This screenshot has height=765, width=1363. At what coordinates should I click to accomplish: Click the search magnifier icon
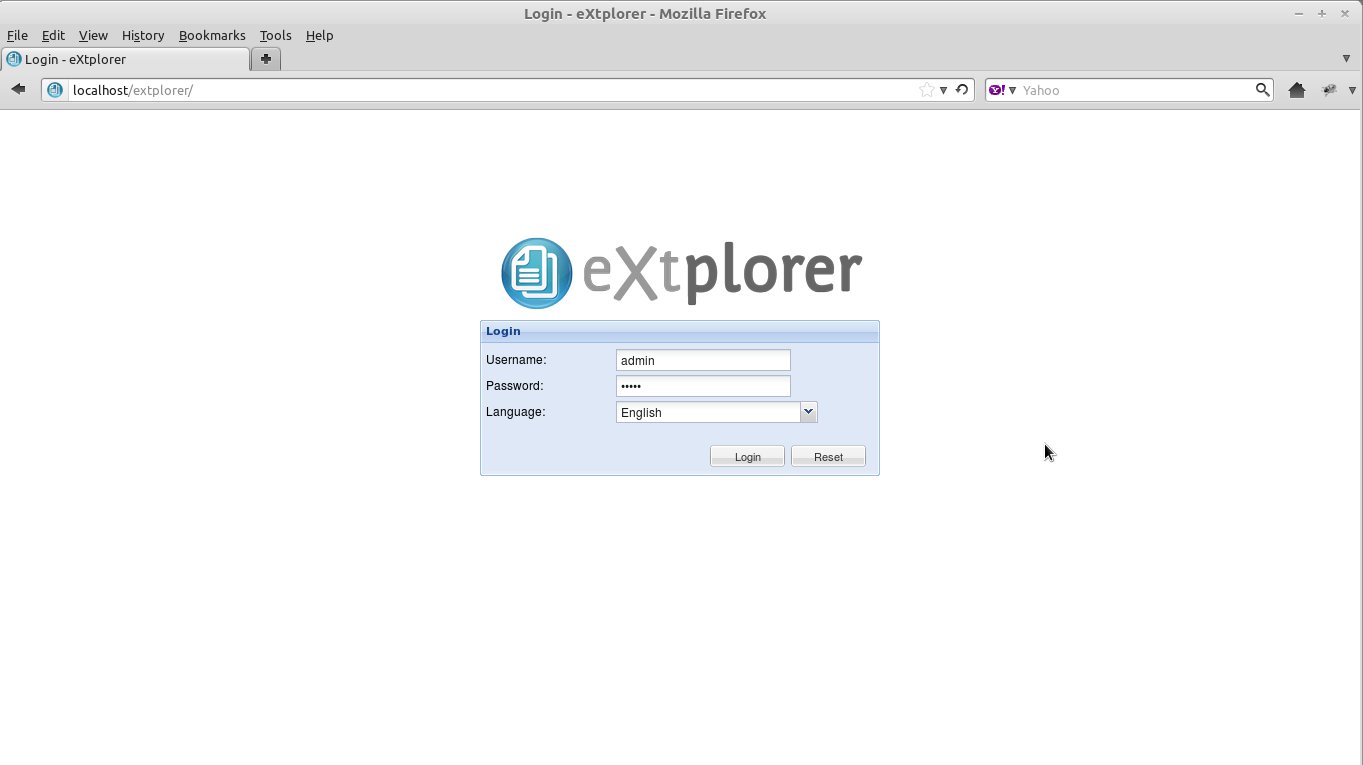(x=1262, y=90)
